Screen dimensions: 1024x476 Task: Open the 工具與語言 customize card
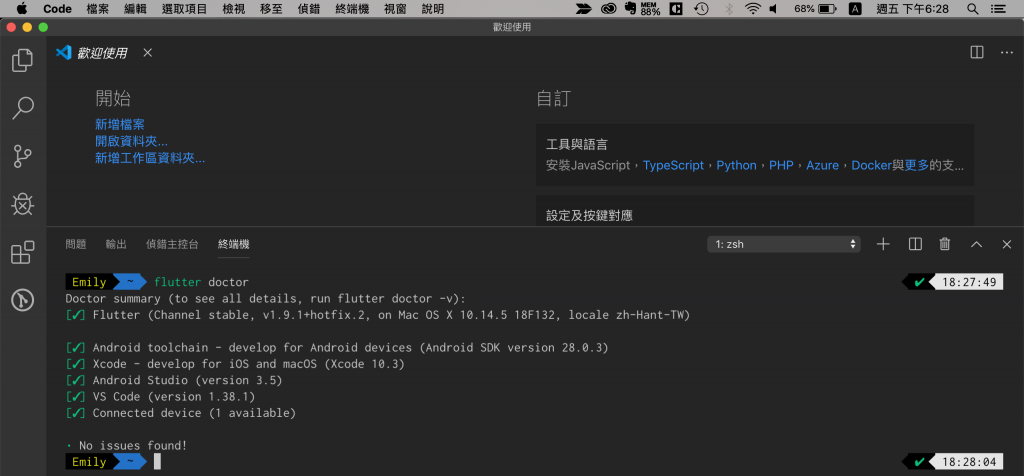pos(755,155)
